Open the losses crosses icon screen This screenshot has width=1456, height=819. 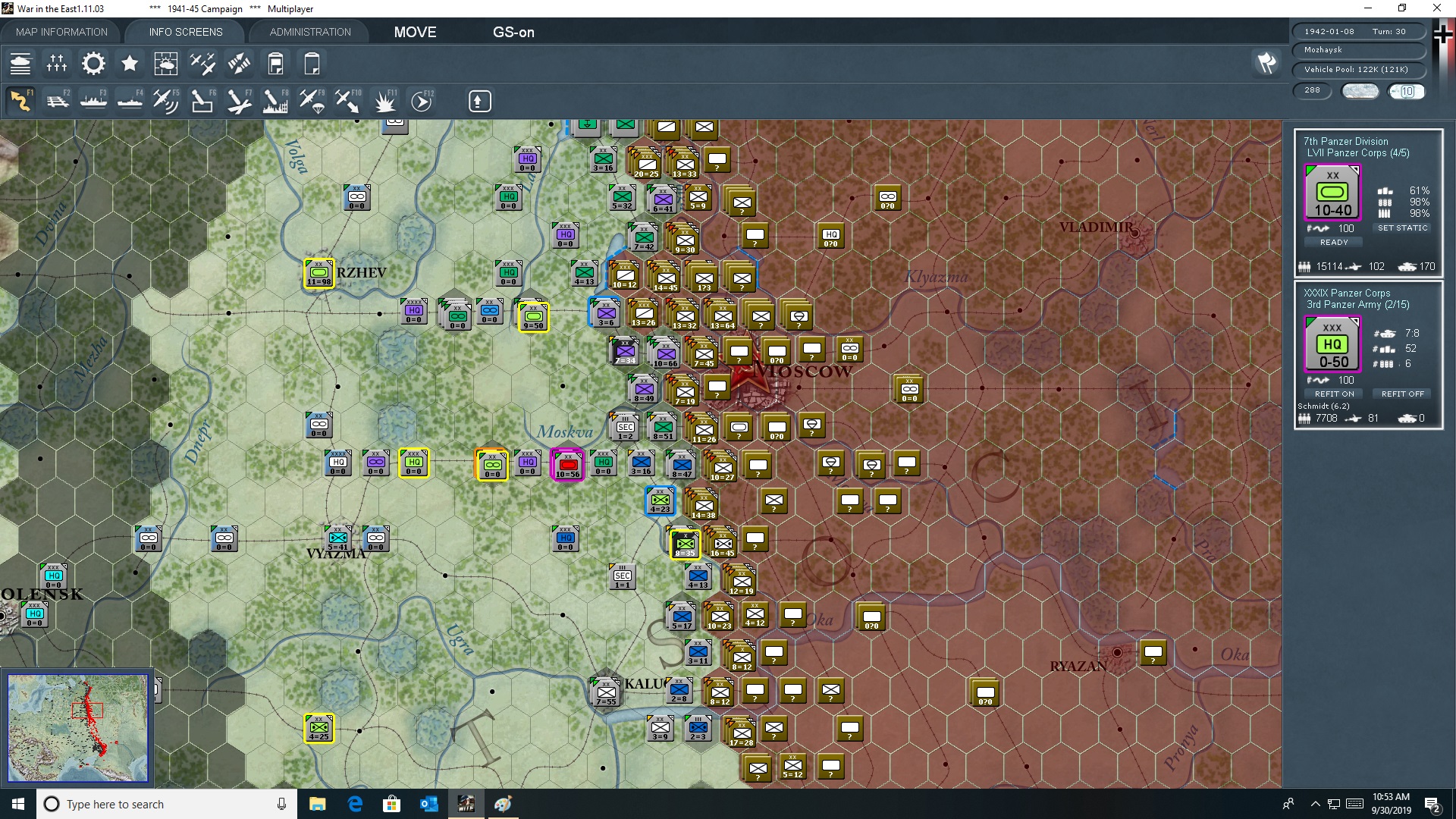(57, 64)
